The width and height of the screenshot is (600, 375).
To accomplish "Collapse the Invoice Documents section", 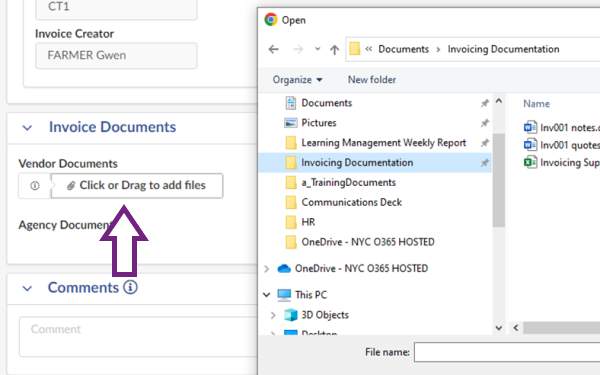I will (x=27, y=127).
